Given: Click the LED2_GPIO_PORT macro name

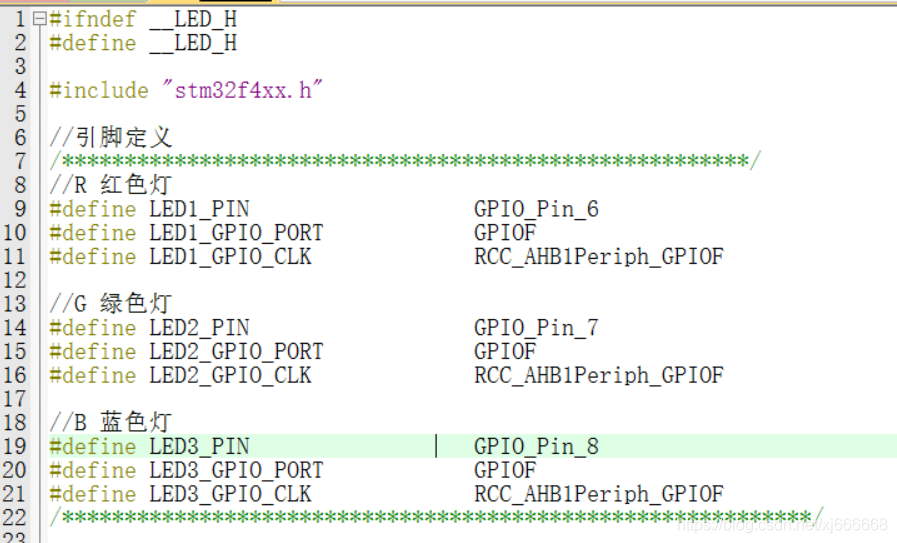Looking at the screenshot, I should pyautogui.click(x=236, y=351).
